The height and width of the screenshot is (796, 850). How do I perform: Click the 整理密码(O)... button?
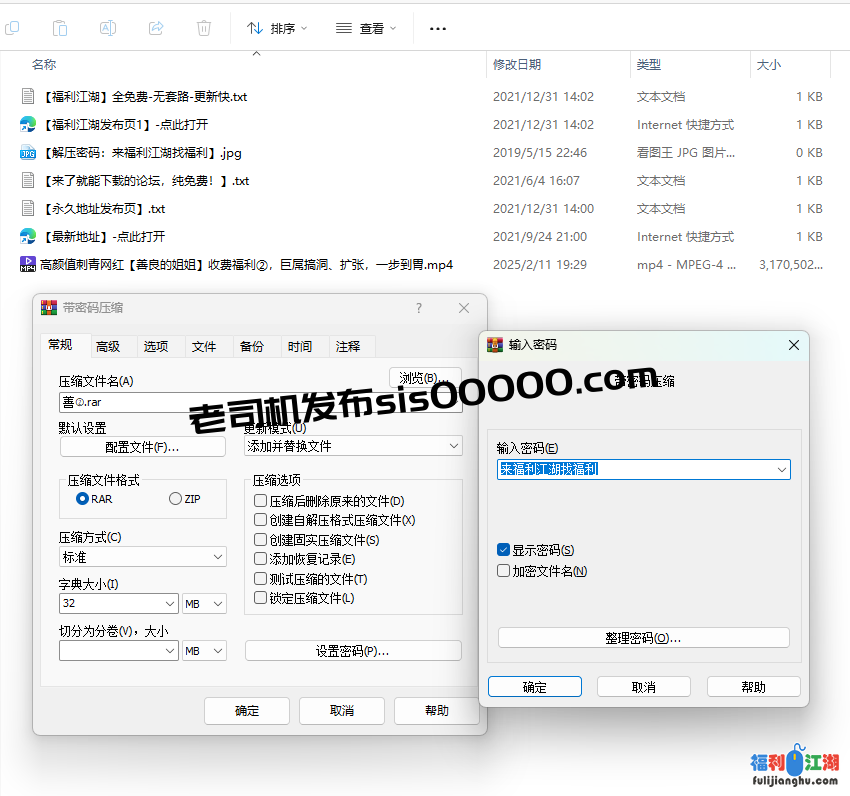[x=643, y=638]
